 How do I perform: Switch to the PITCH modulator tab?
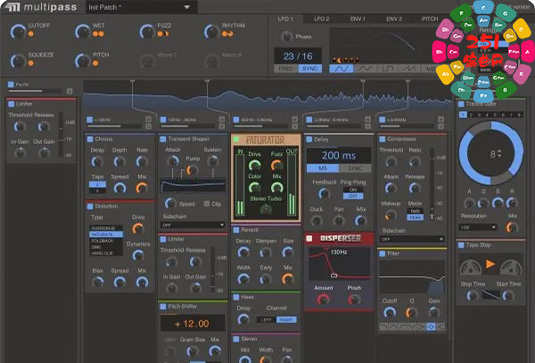point(430,19)
